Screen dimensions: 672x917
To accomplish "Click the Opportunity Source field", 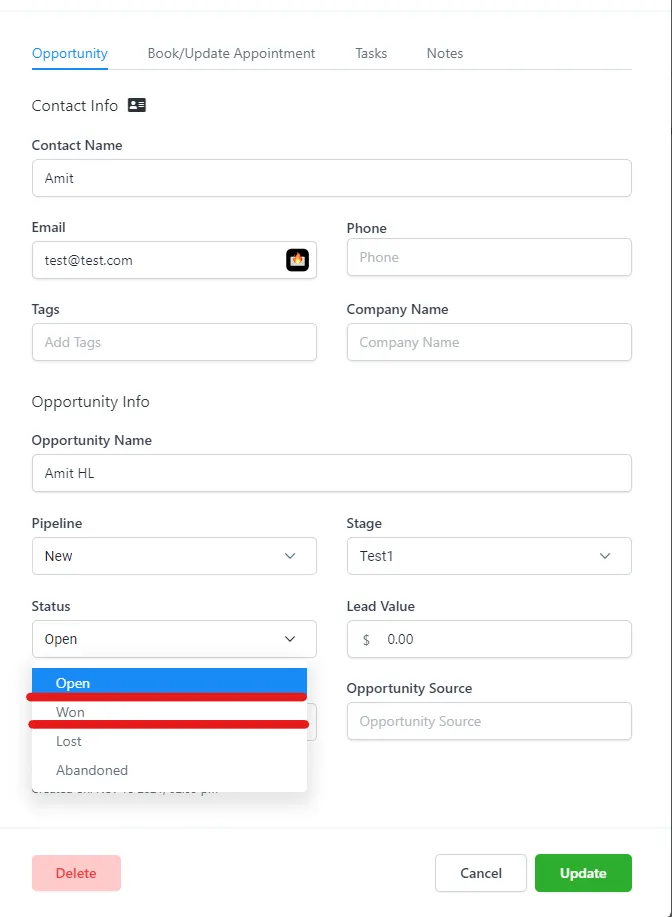I will [x=489, y=721].
